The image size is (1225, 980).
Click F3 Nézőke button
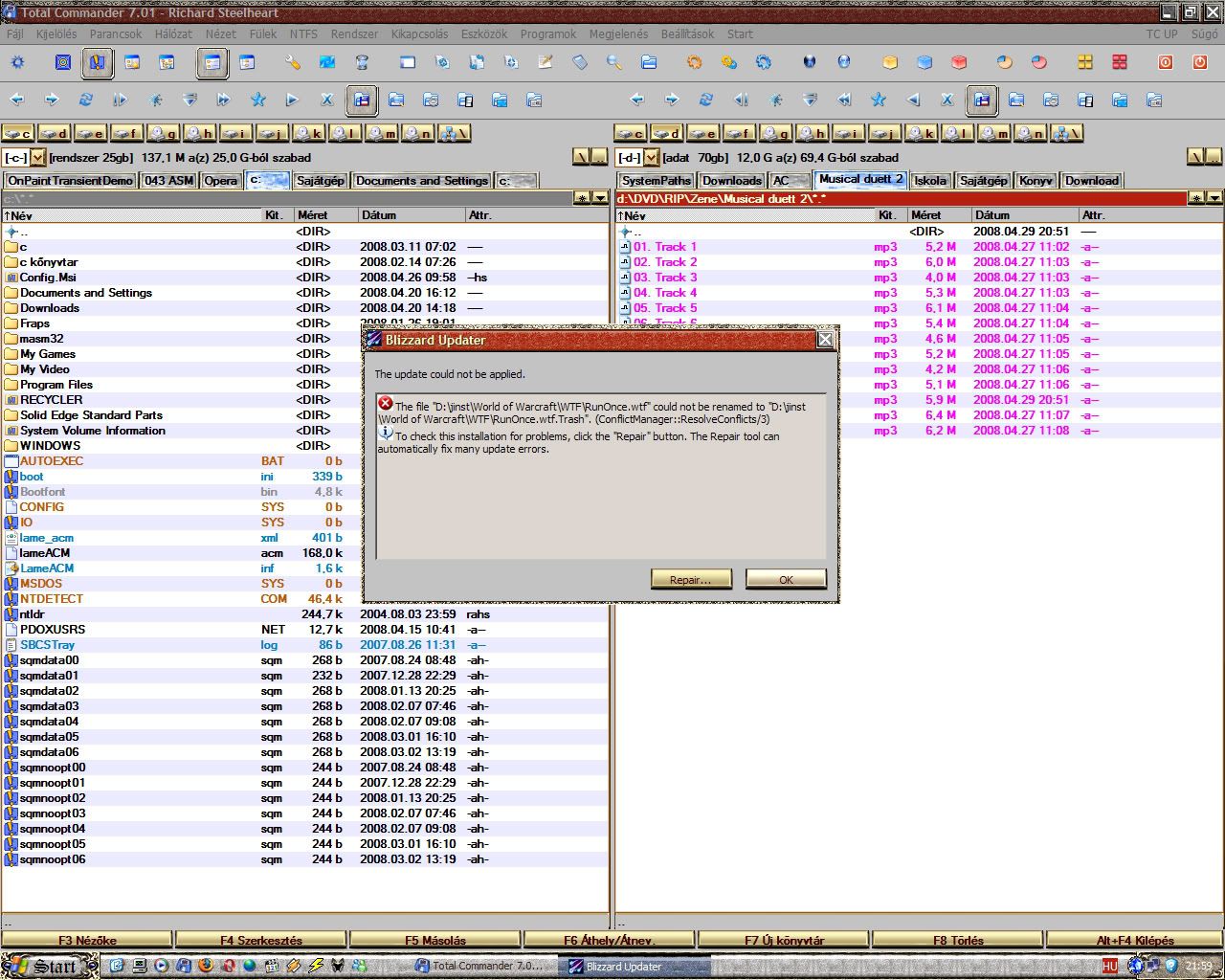87,940
